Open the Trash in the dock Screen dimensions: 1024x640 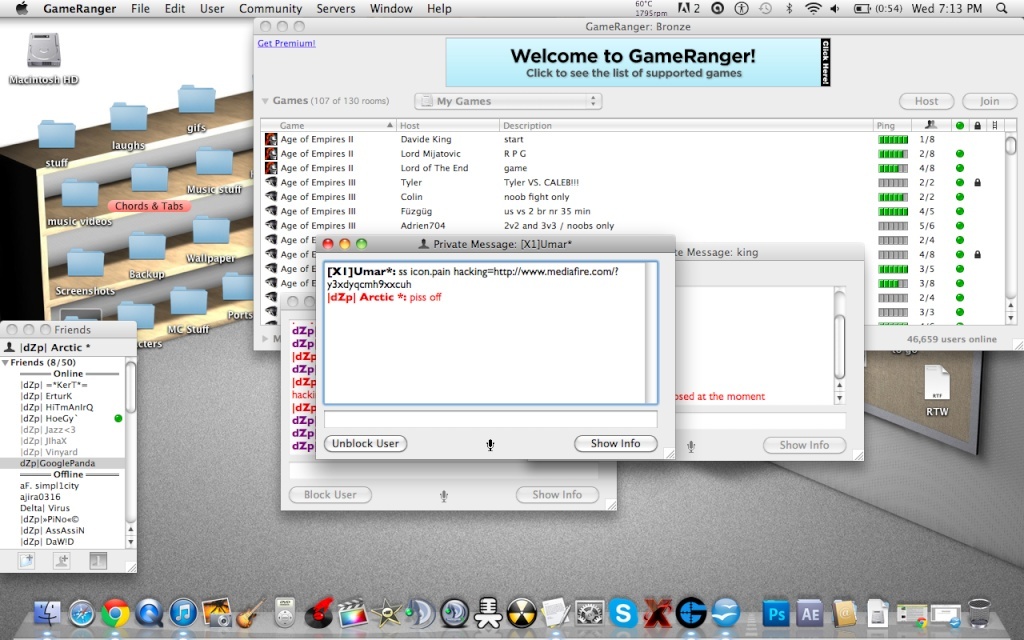[x=979, y=613]
